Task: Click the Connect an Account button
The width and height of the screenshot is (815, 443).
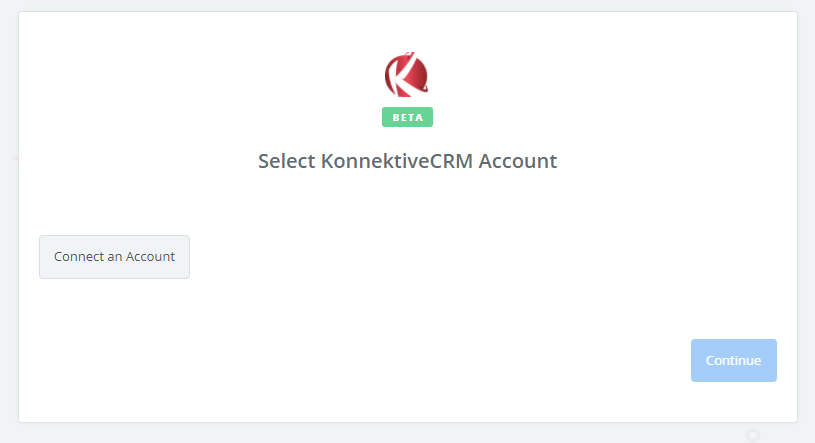Action: point(114,257)
